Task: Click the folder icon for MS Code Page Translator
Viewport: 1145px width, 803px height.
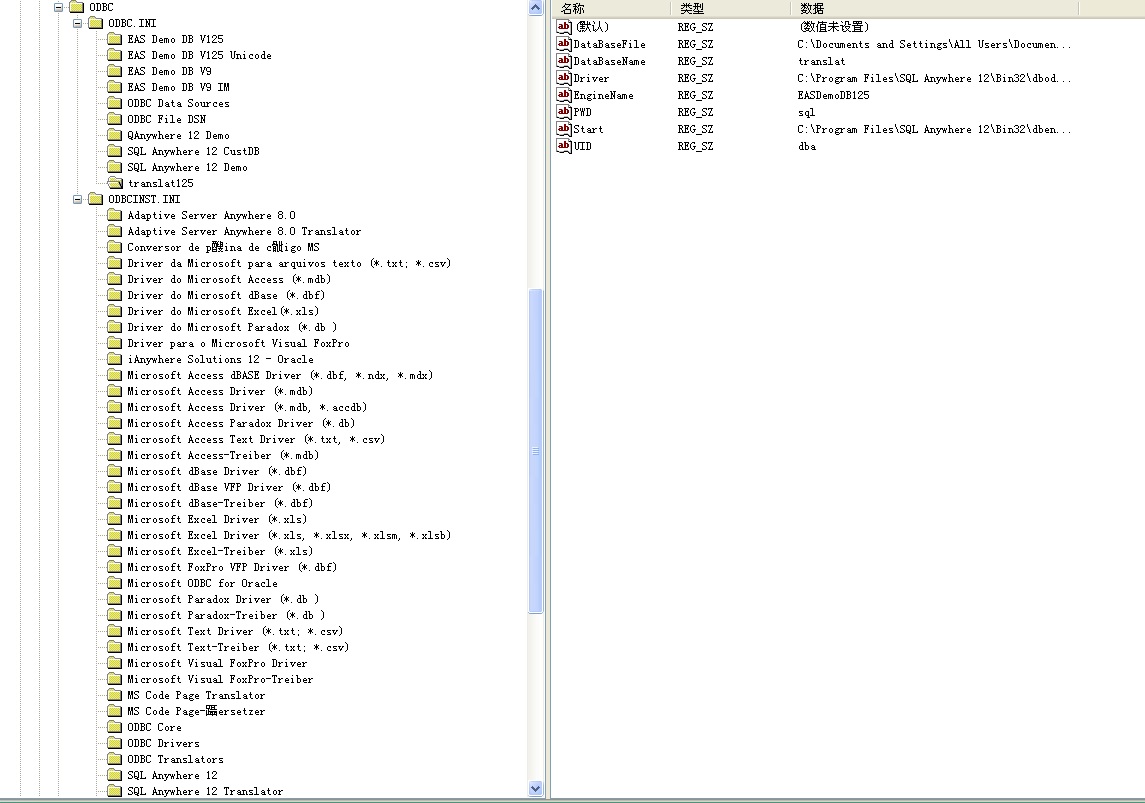Action: pyautogui.click(x=115, y=695)
